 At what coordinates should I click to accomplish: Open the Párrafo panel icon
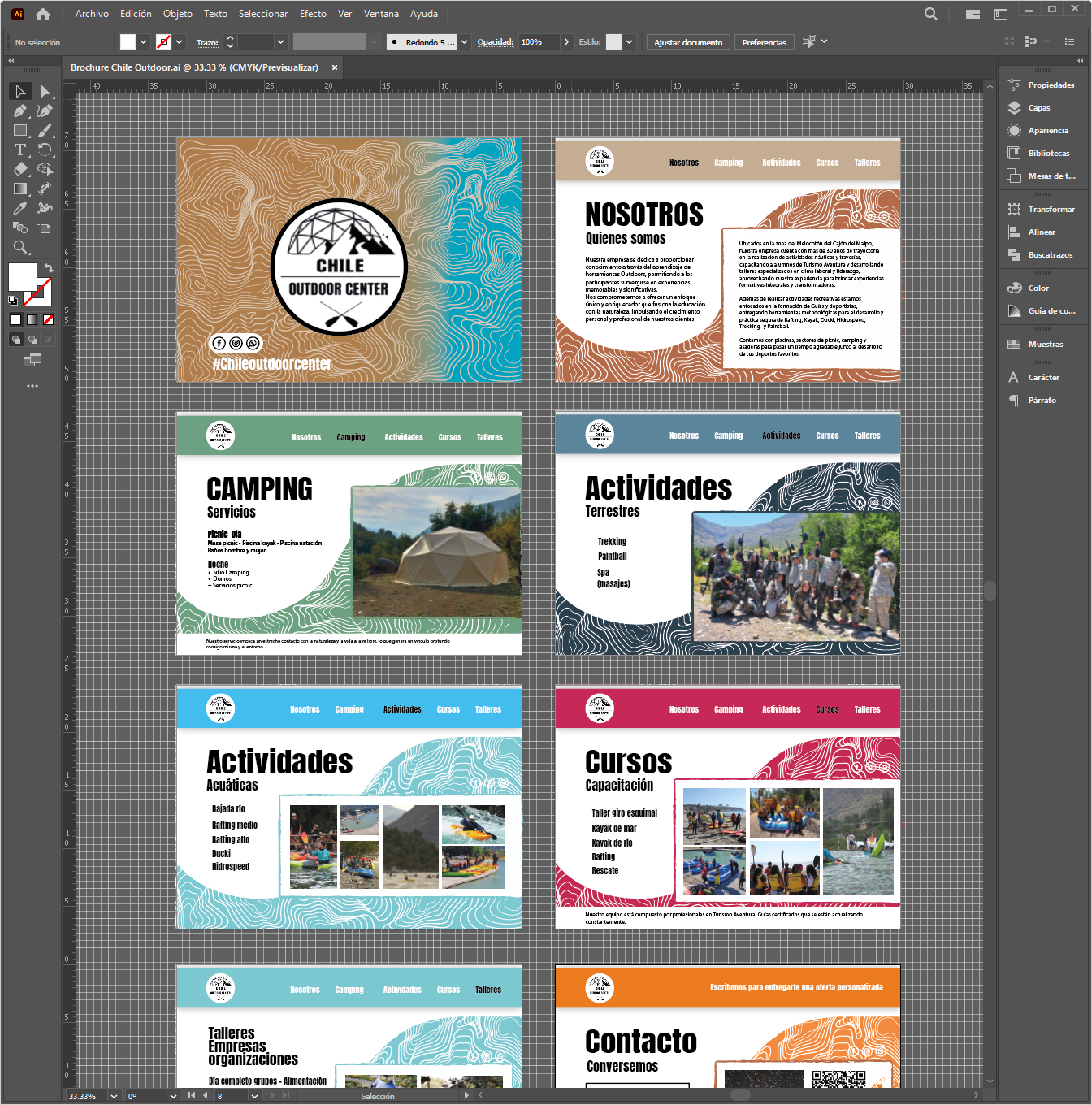tap(1014, 400)
